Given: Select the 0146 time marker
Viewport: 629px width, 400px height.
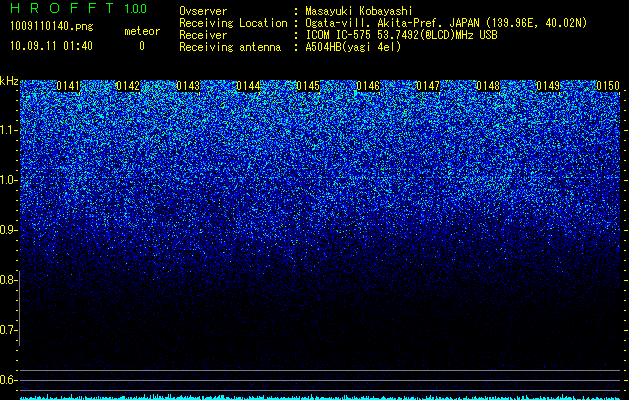Looking at the screenshot, I should click(x=368, y=86).
